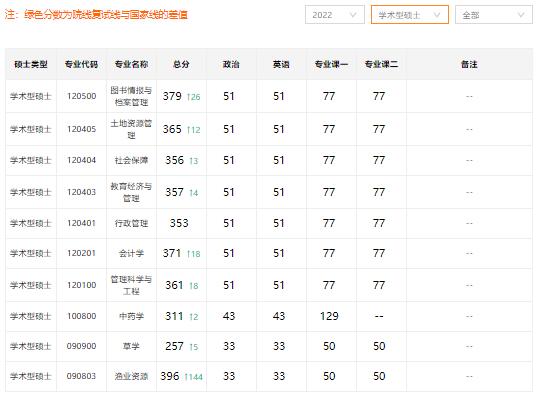
Task: Click the 英语 column header
Action: tap(281, 64)
